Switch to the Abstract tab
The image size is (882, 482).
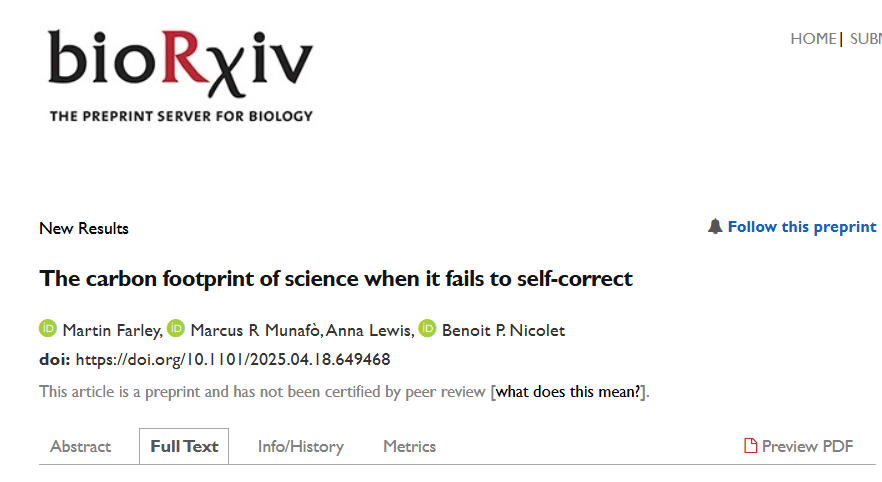[80, 447]
